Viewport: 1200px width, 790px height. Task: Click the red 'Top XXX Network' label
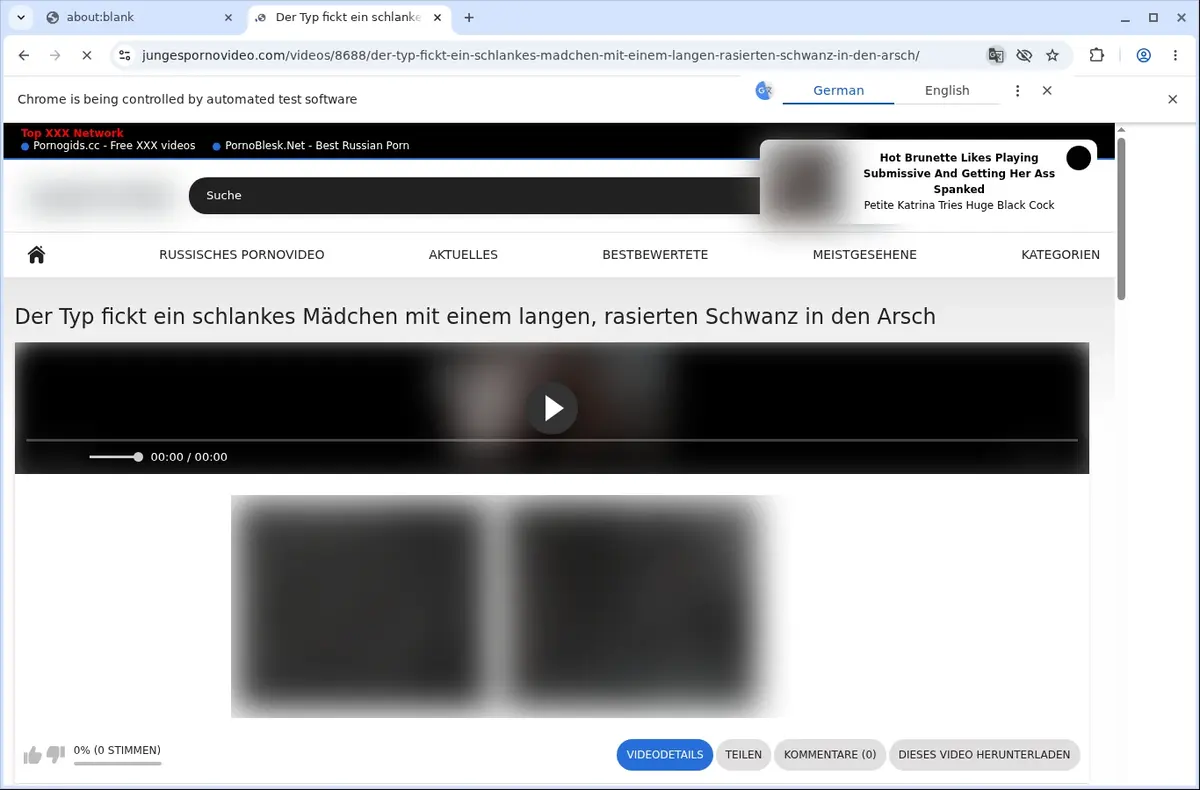click(x=72, y=133)
